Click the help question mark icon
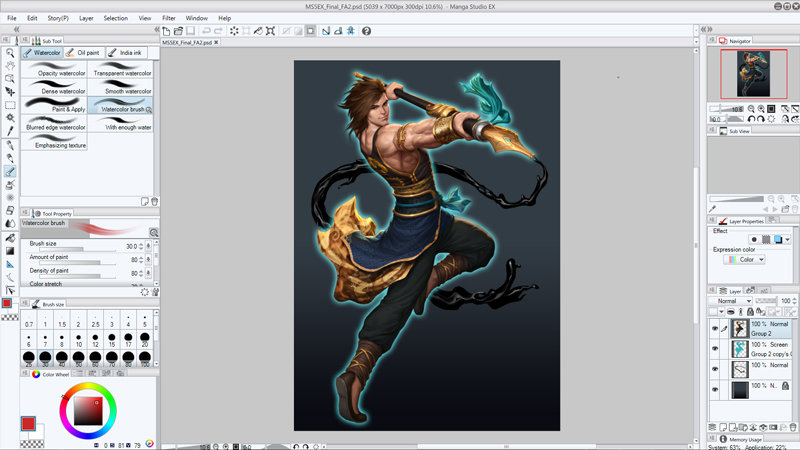Screen dimensions: 800x450 pyautogui.click(x=366, y=31)
